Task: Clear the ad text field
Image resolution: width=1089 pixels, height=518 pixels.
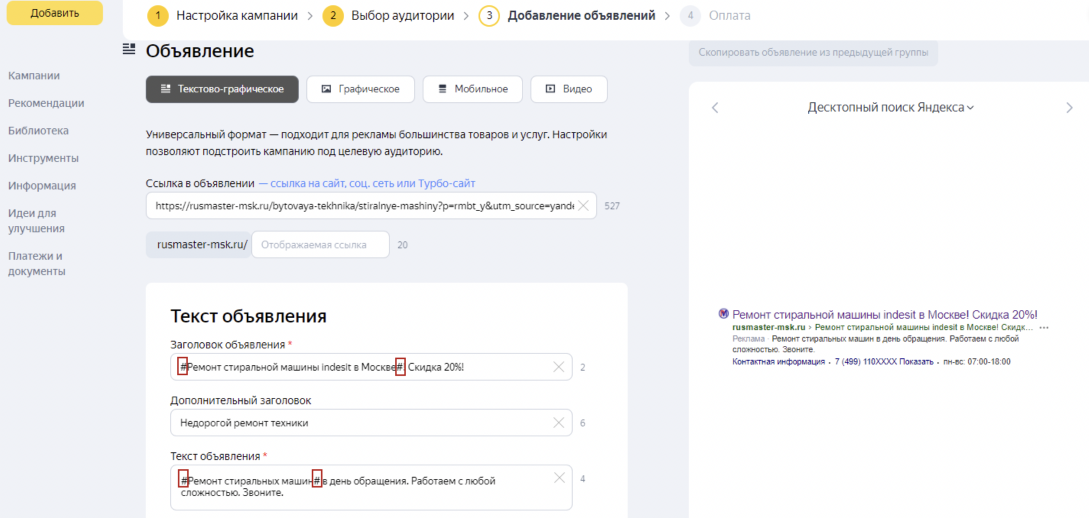Action: pos(559,478)
